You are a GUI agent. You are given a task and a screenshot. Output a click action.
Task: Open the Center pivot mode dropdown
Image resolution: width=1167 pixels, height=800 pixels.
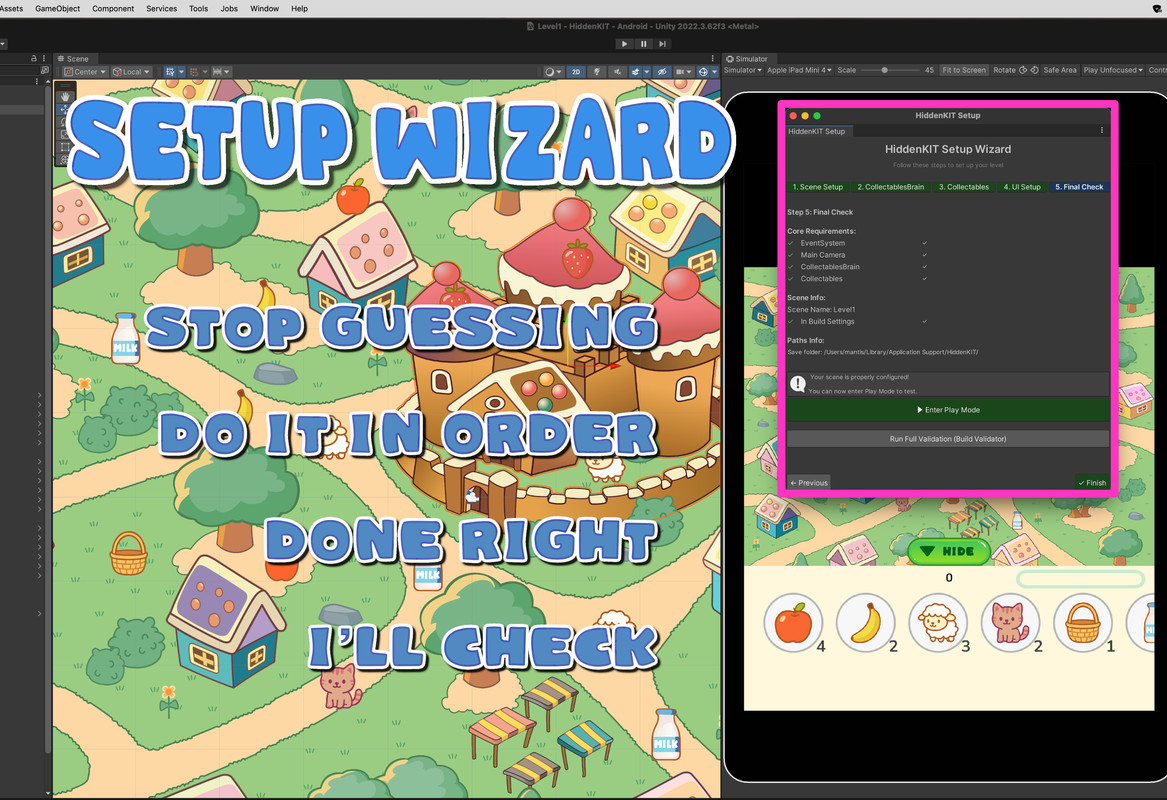click(84, 72)
